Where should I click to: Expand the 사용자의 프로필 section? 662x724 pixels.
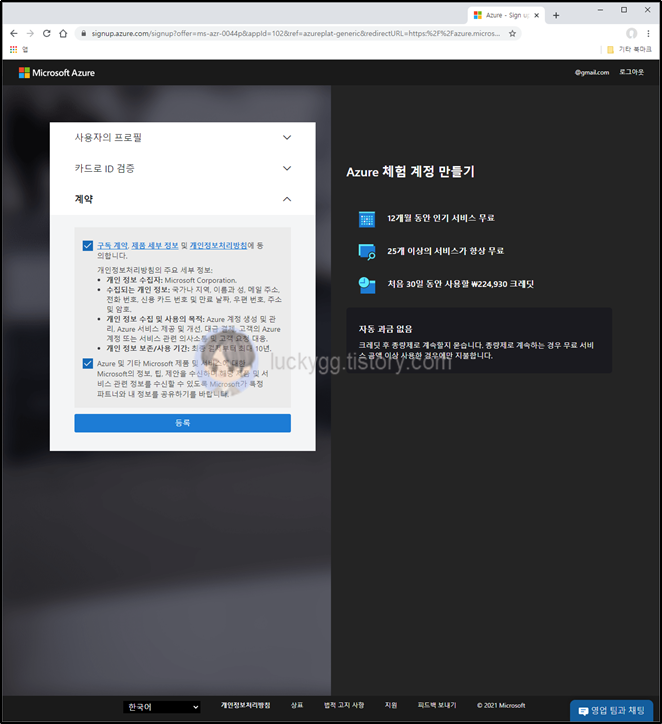(183, 138)
